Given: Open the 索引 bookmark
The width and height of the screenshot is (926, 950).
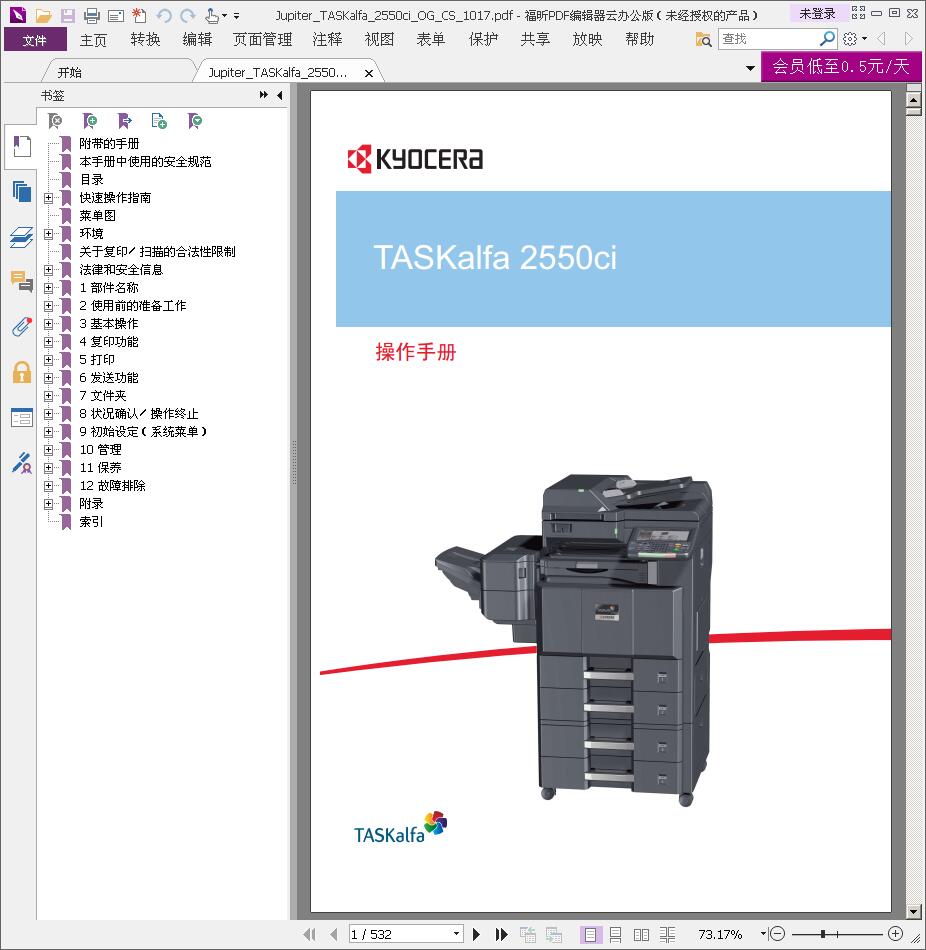Looking at the screenshot, I should (x=92, y=522).
